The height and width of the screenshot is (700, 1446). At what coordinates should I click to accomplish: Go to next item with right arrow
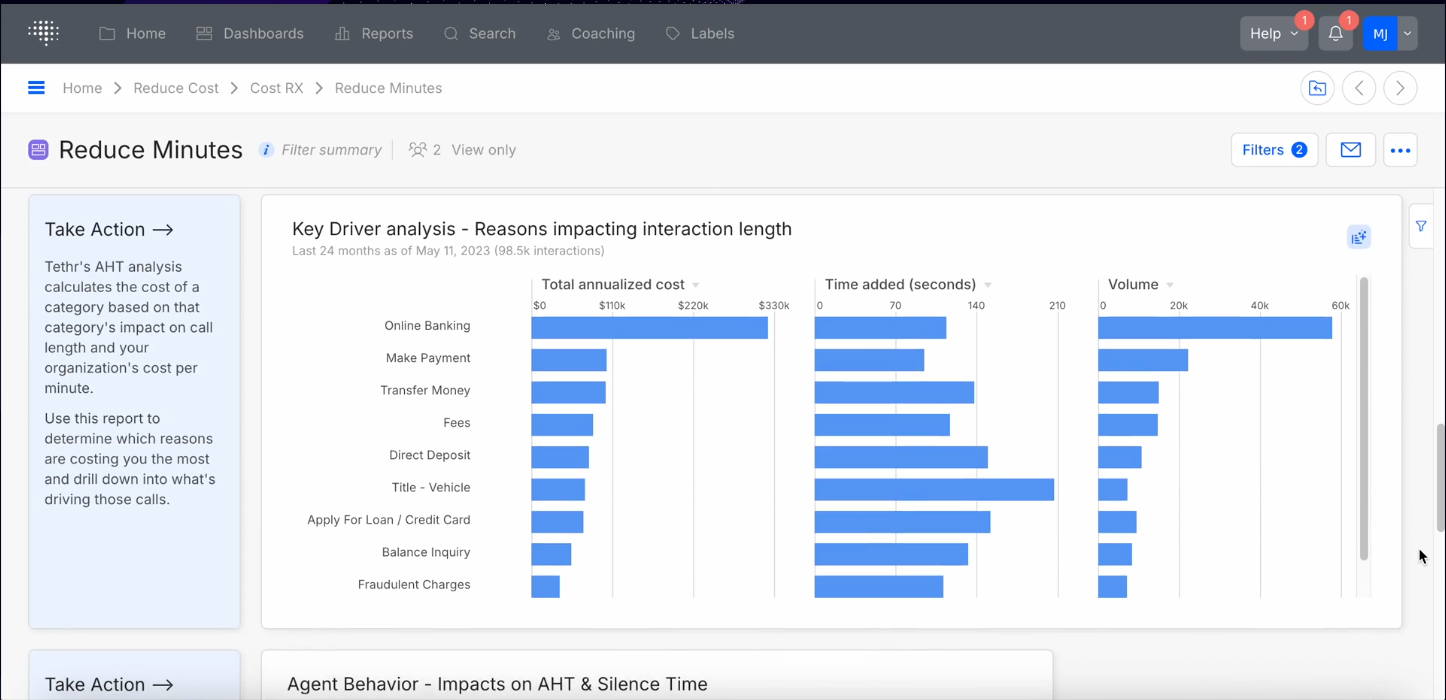[x=1400, y=88]
